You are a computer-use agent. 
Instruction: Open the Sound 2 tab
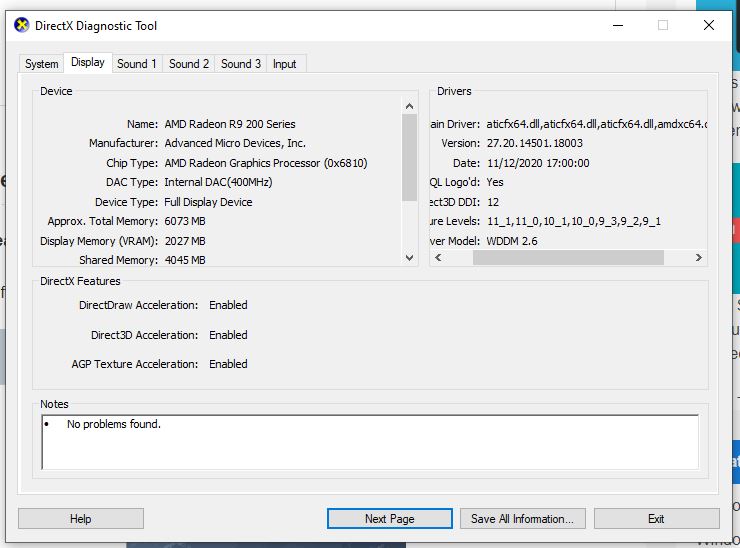coord(189,64)
